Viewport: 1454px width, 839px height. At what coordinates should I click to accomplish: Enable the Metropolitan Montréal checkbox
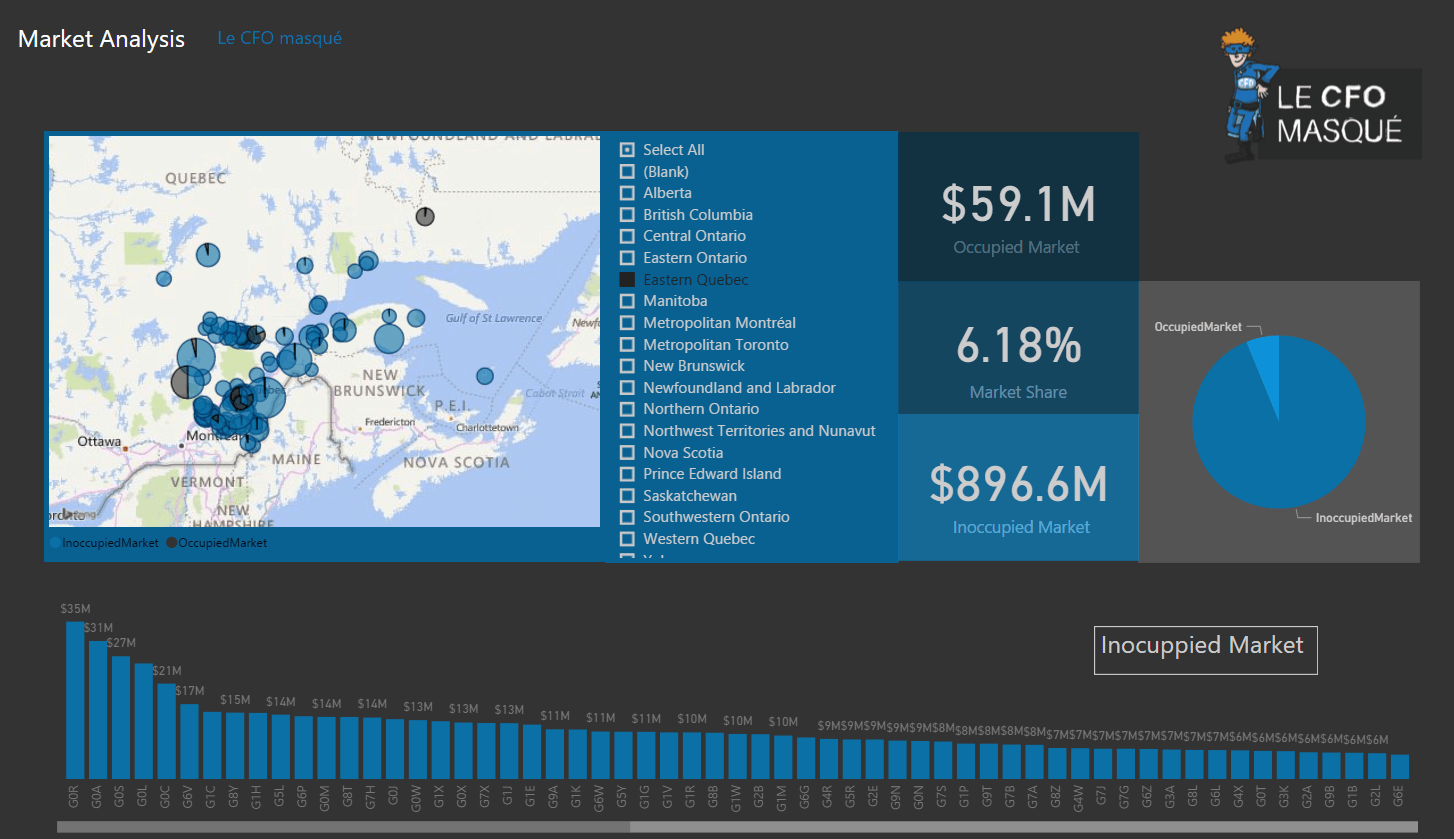[x=627, y=323]
